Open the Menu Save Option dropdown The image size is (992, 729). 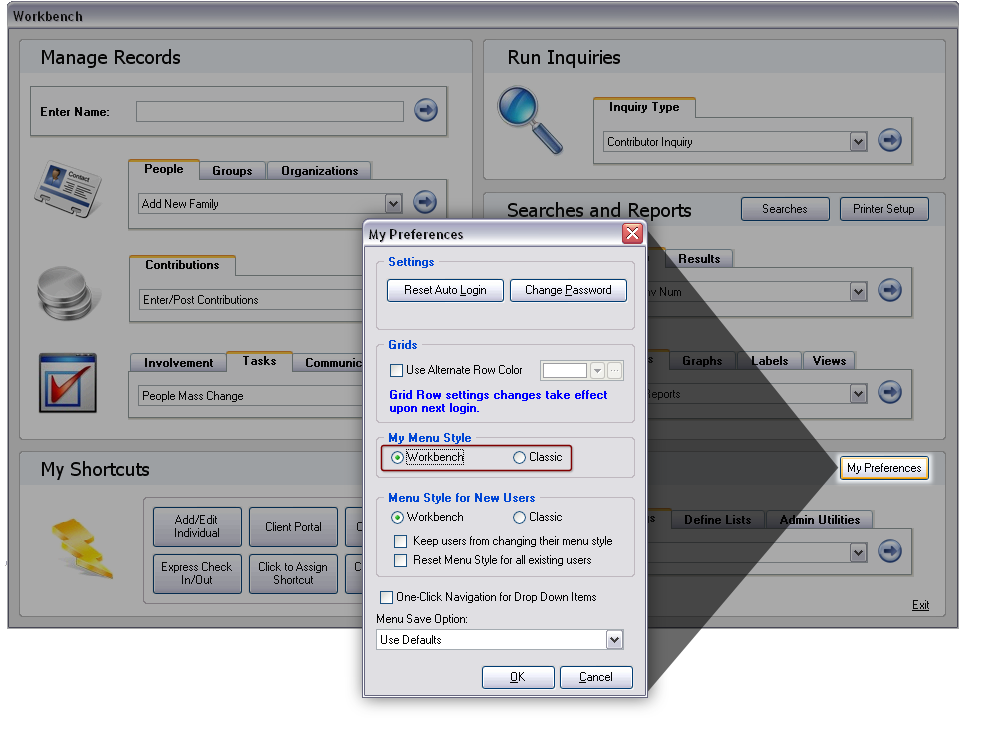614,640
